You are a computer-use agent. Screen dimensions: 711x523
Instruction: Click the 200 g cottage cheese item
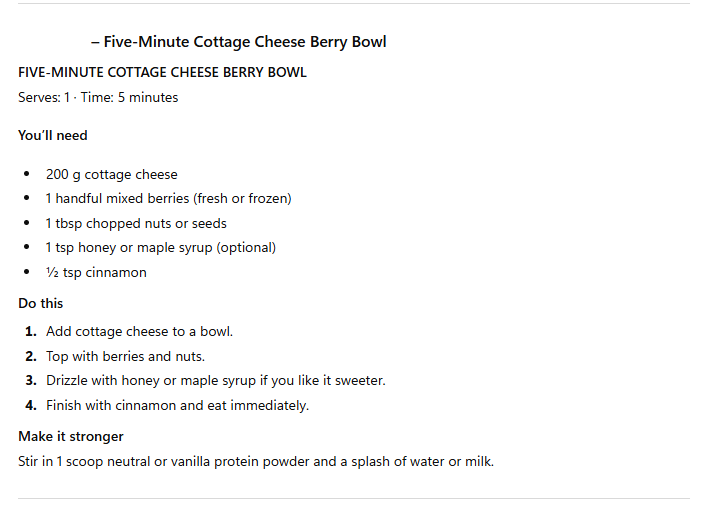click(x=111, y=175)
